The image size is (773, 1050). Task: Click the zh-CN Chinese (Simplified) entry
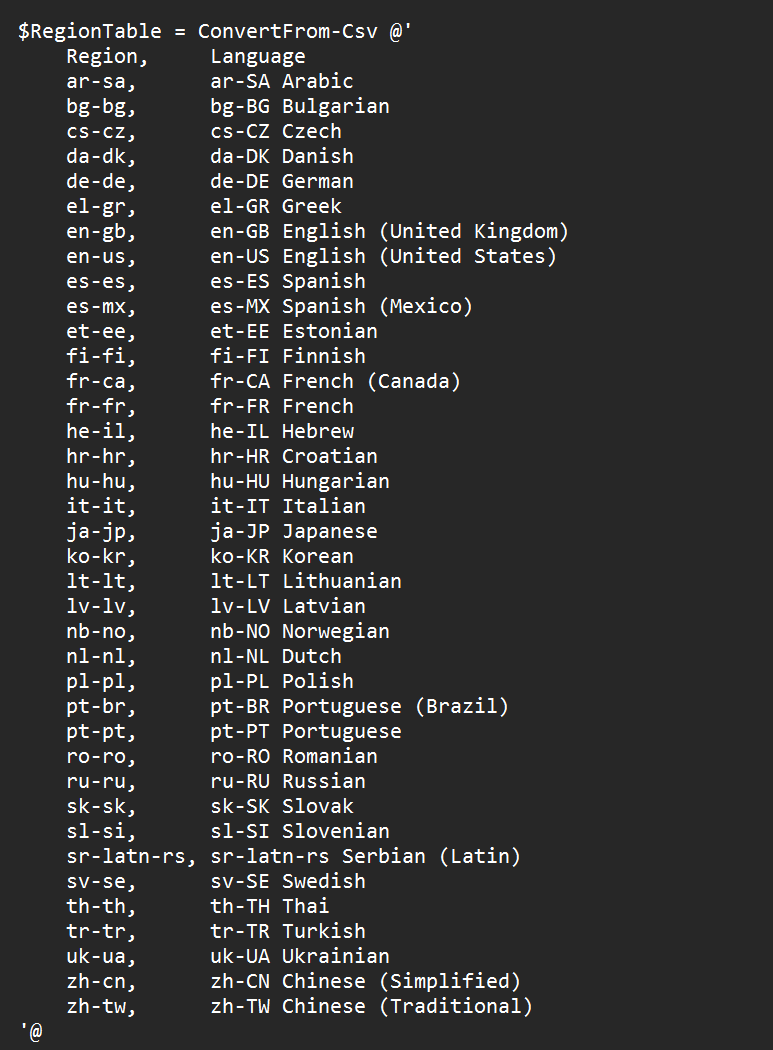pyautogui.click(x=366, y=982)
